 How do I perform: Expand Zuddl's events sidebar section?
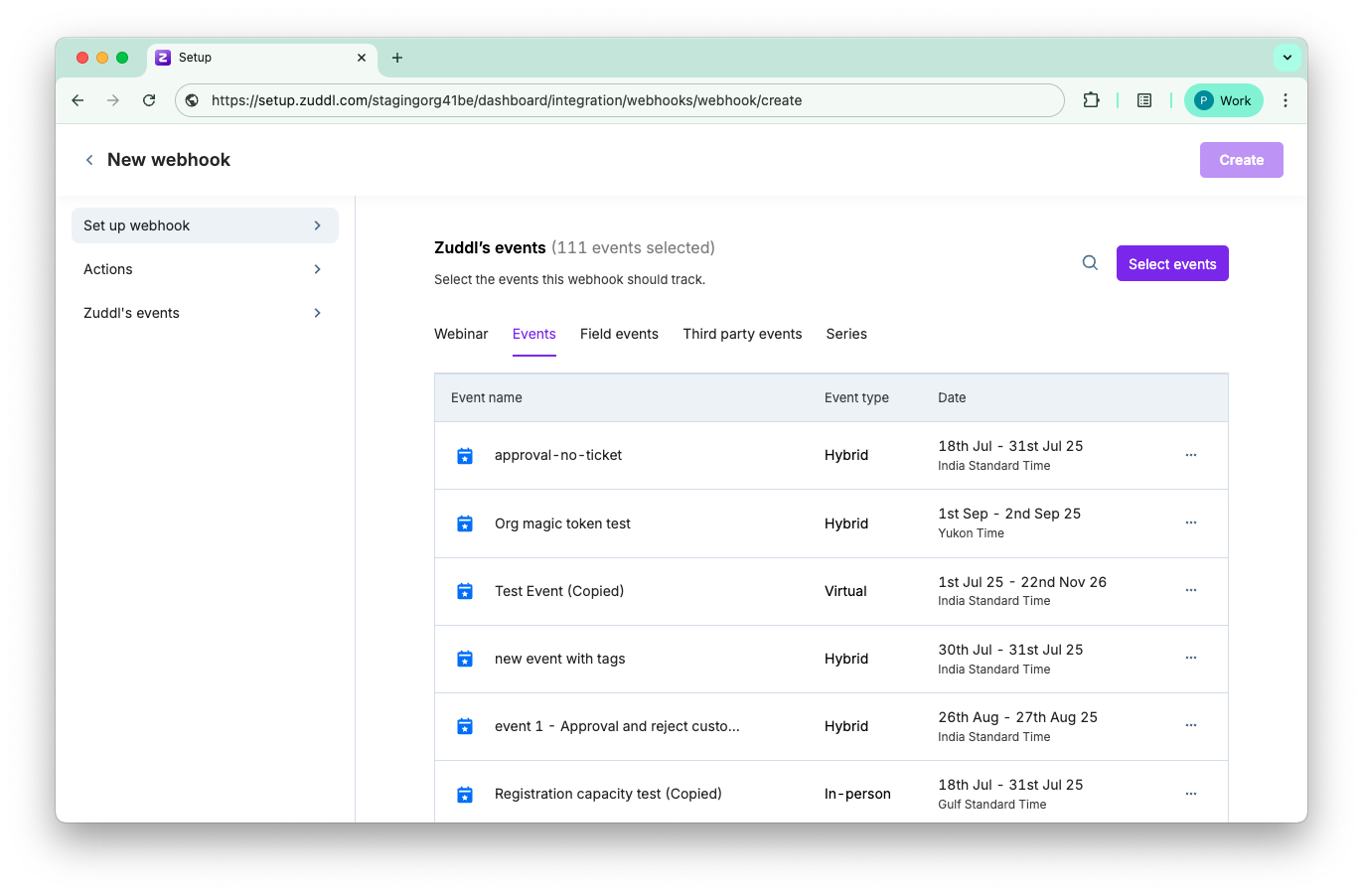[205, 313]
